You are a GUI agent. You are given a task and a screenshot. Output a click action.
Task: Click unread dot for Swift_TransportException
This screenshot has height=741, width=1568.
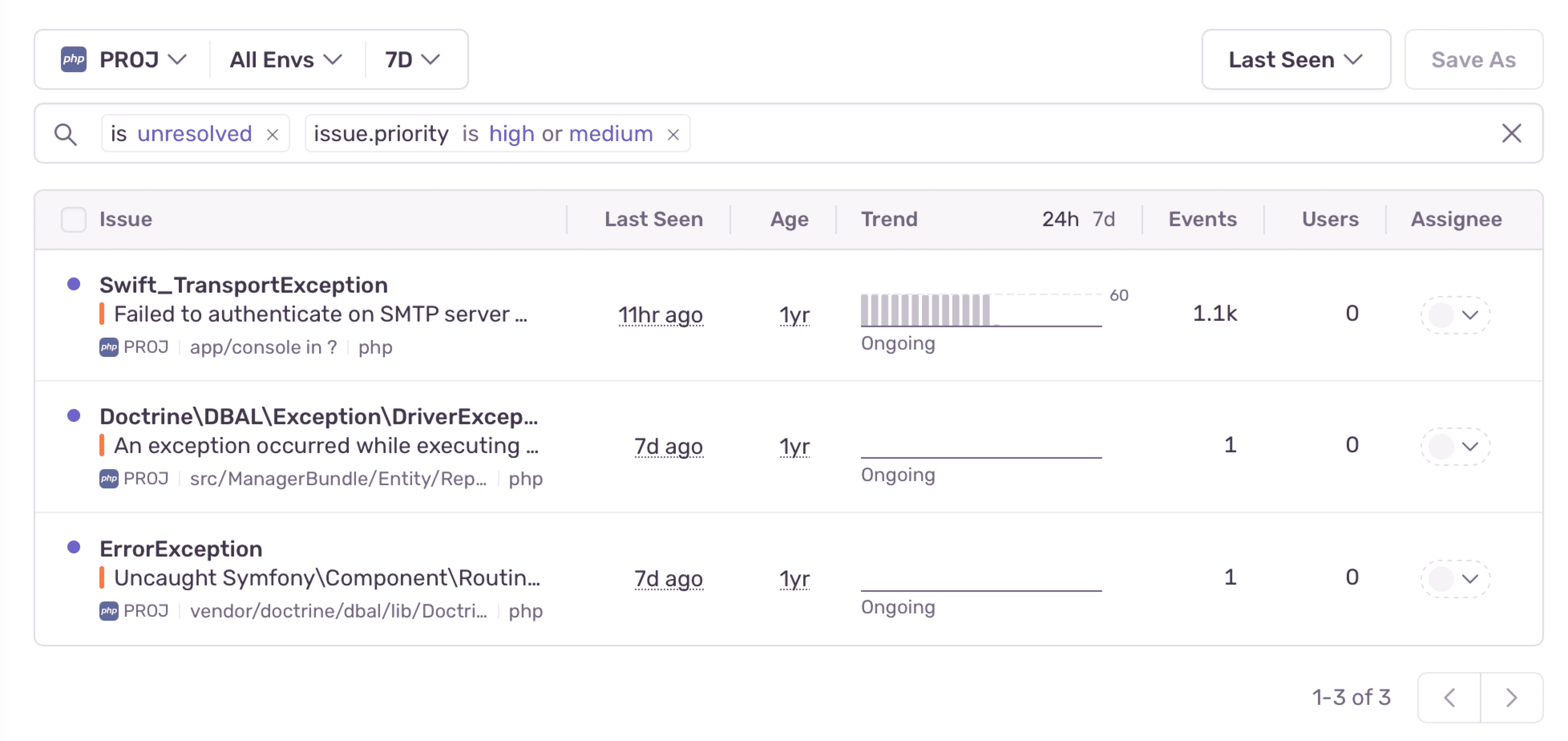click(74, 284)
